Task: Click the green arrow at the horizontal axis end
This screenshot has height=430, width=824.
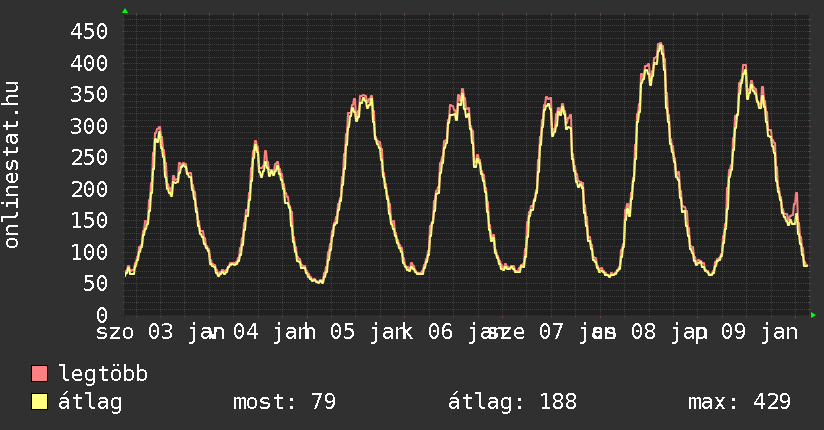Action: click(x=813, y=315)
